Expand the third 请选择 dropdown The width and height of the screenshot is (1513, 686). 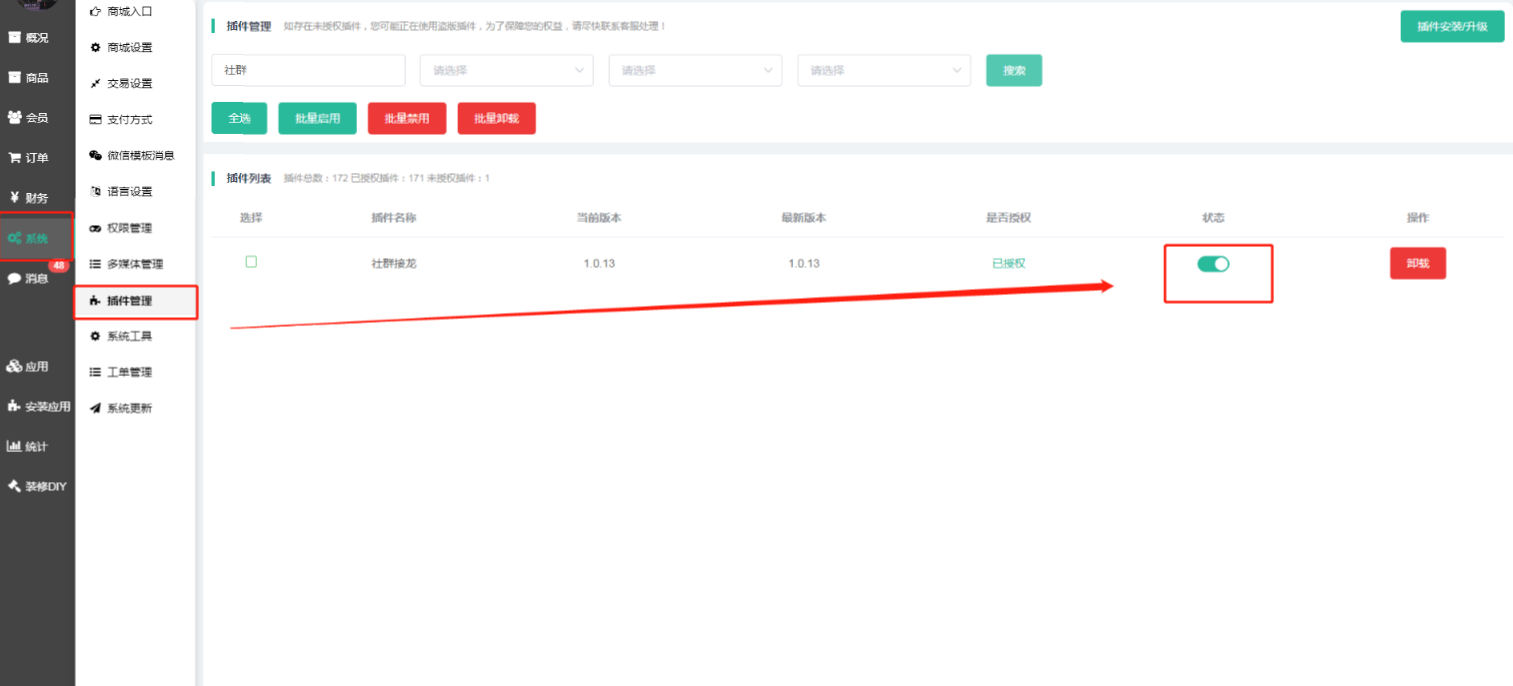tap(884, 71)
